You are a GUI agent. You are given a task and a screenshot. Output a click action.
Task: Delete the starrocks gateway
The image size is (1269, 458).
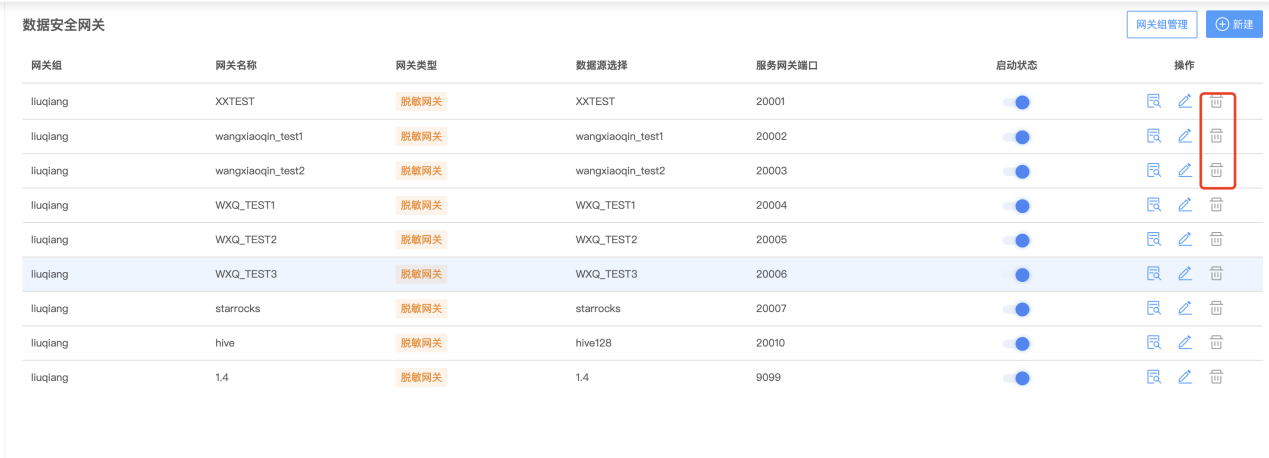click(x=1216, y=308)
